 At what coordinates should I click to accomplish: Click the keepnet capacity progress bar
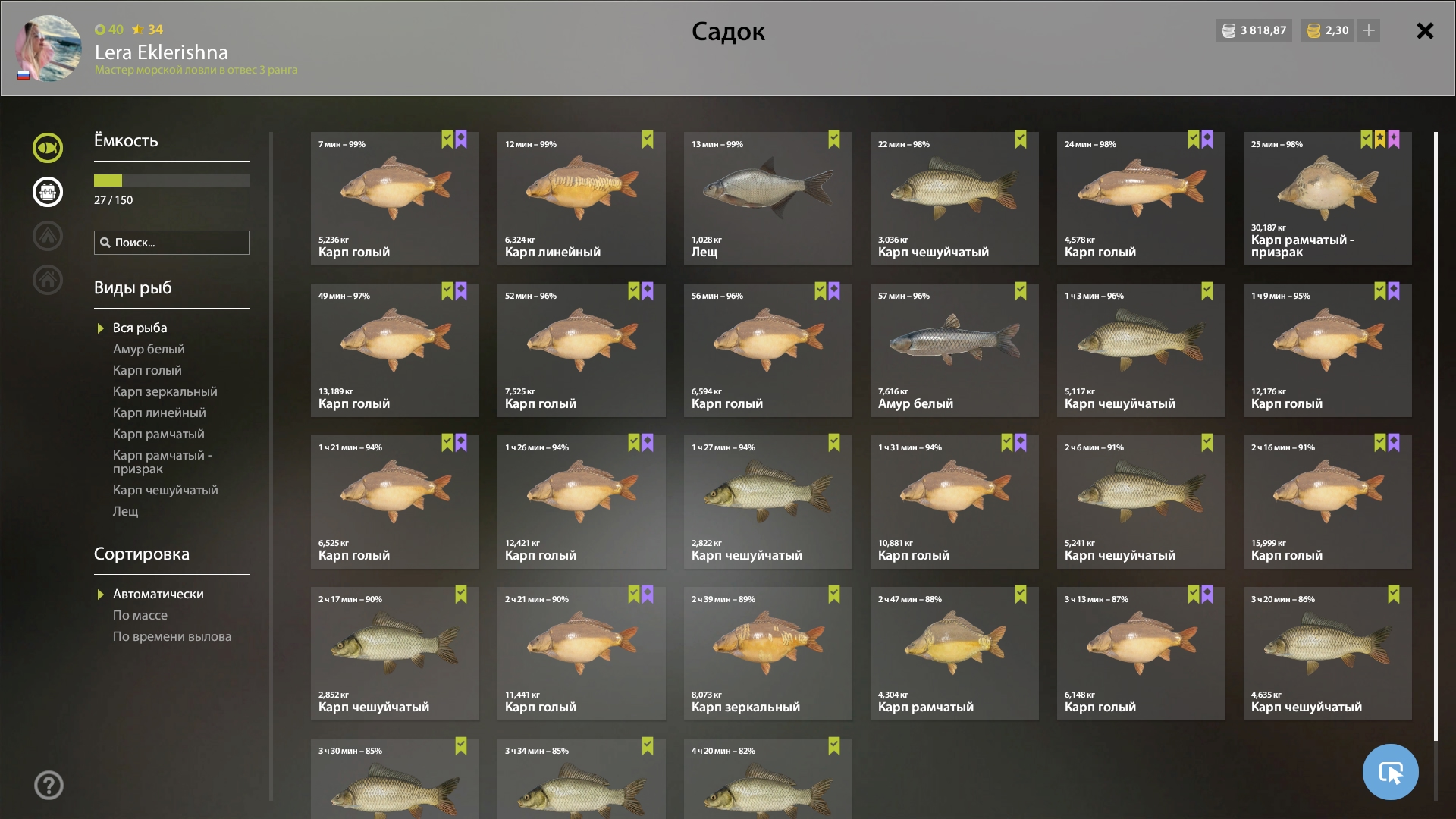(x=172, y=180)
